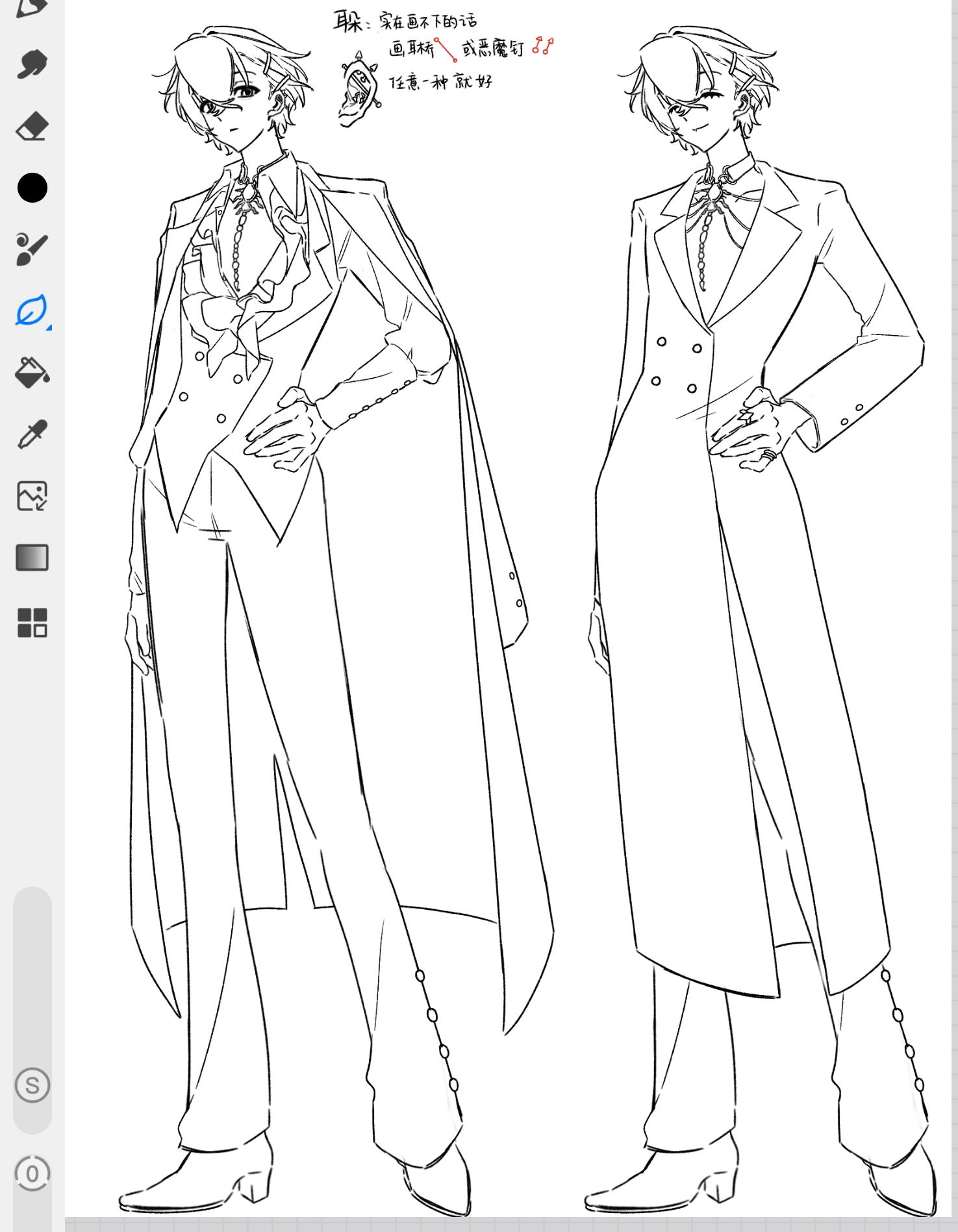Select the Gradient tool
958x1232 pixels.
click(x=32, y=557)
